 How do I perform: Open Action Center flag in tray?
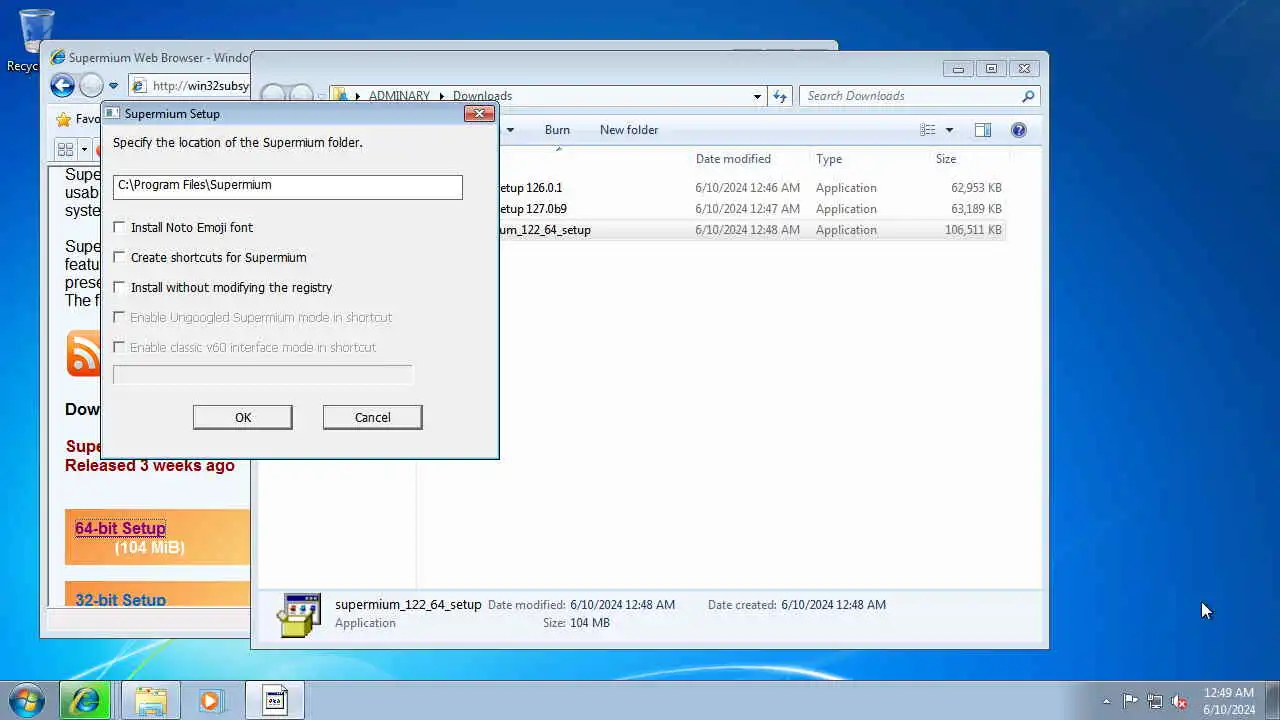tap(1130, 701)
